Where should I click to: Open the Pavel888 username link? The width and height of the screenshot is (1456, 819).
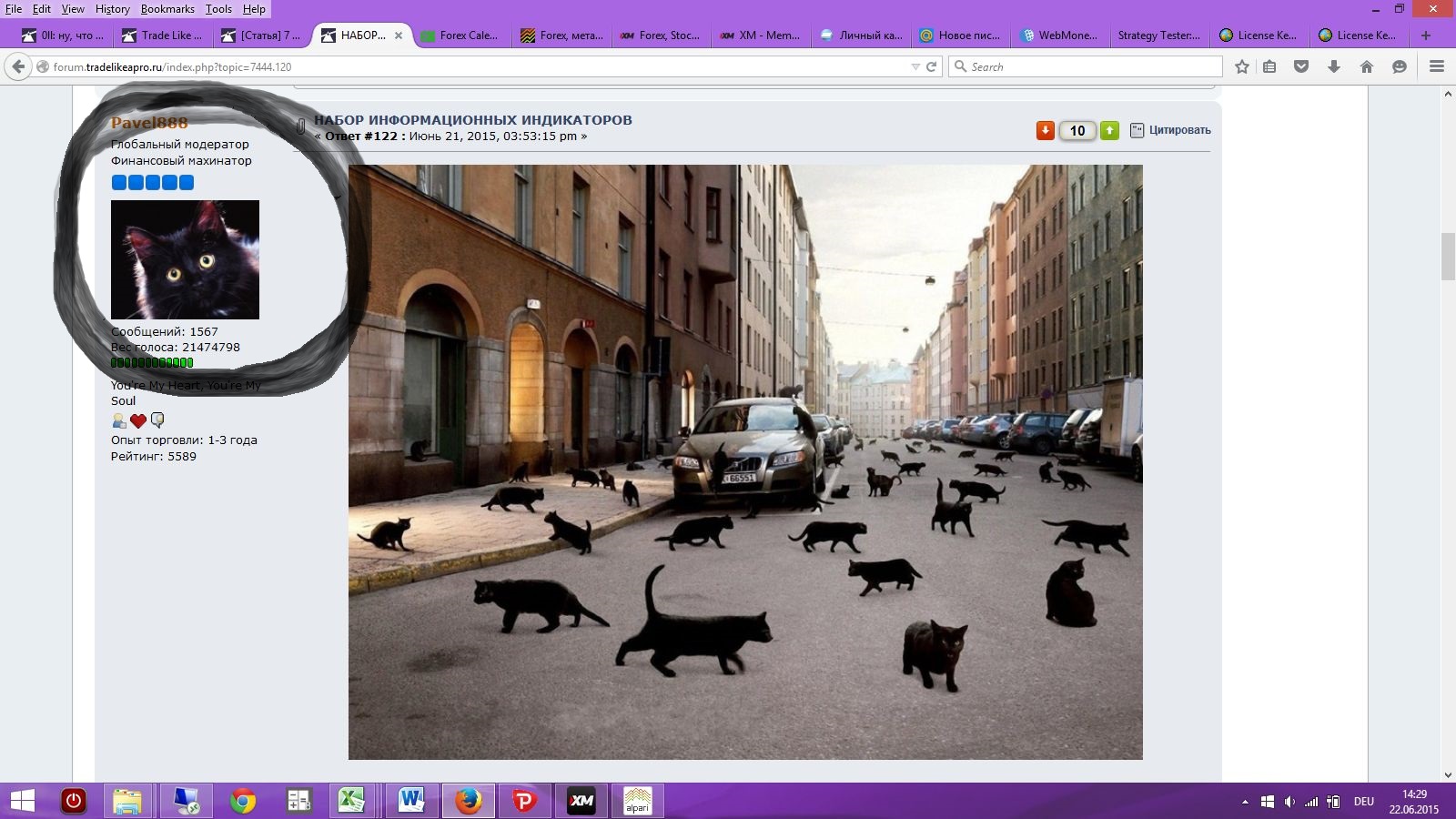[x=149, y=123]
